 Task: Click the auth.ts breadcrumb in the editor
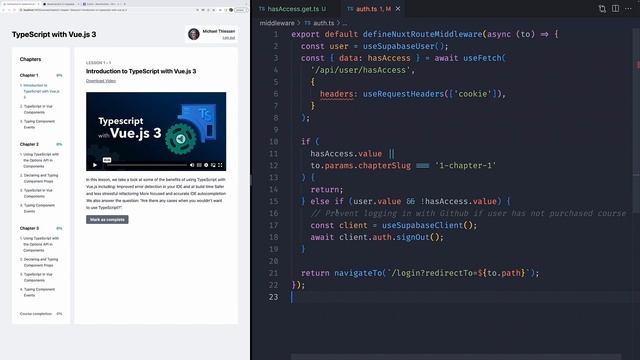[x=319, y=23]
